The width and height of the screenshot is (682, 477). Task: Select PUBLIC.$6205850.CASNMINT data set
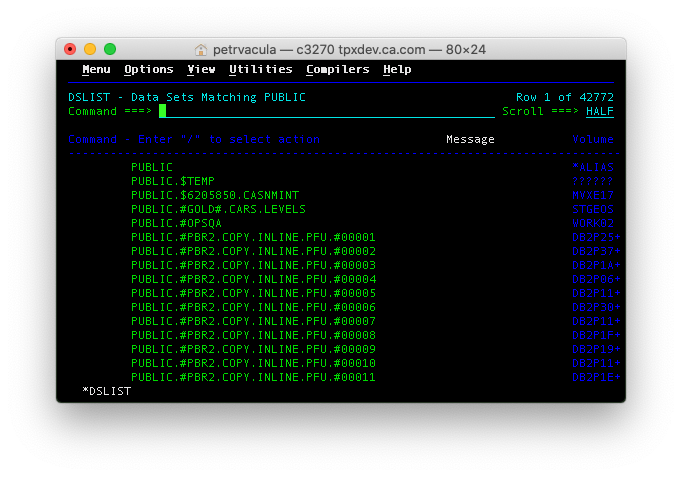(215, 195)
